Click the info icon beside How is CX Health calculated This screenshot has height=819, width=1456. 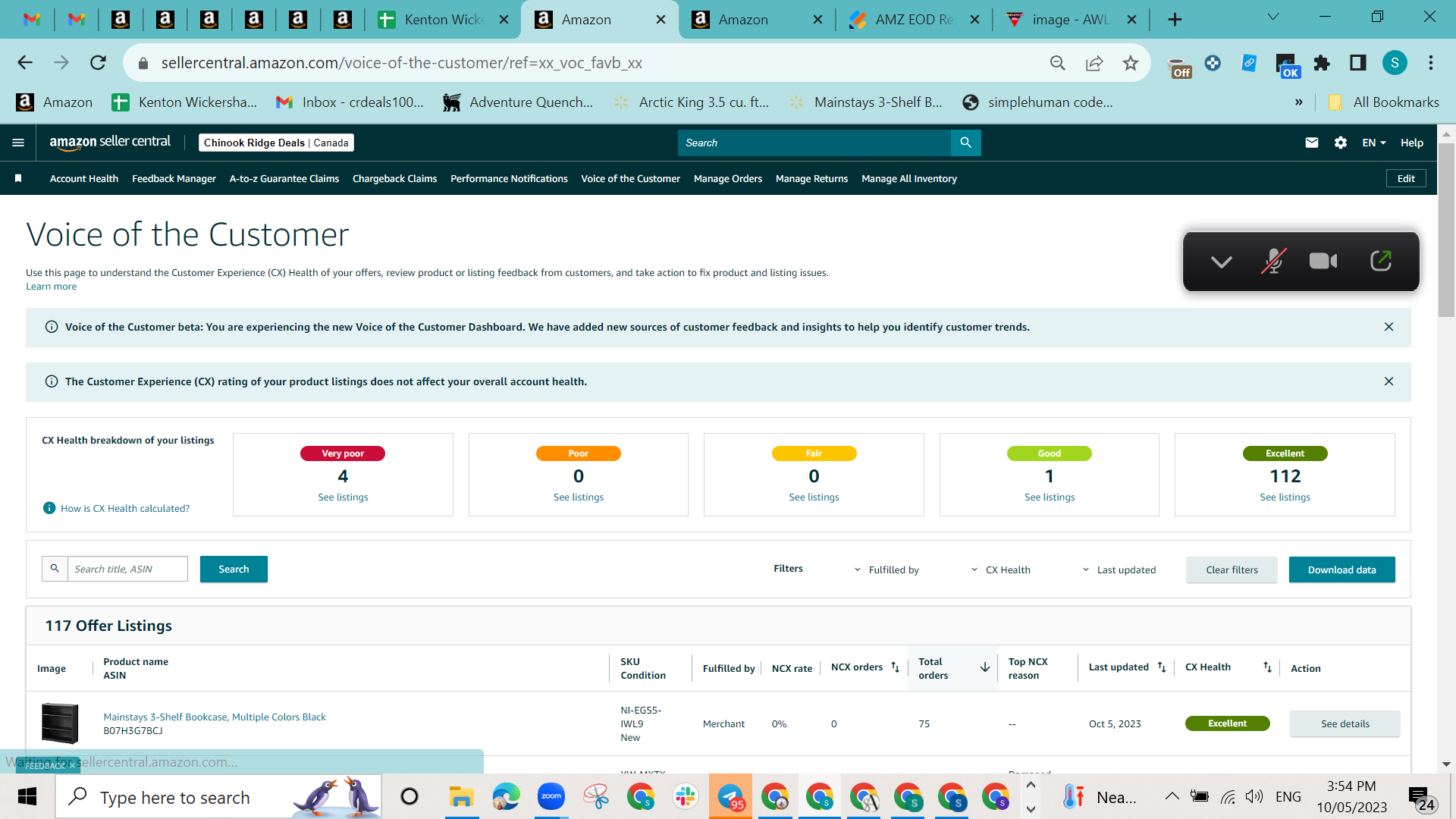49,508
